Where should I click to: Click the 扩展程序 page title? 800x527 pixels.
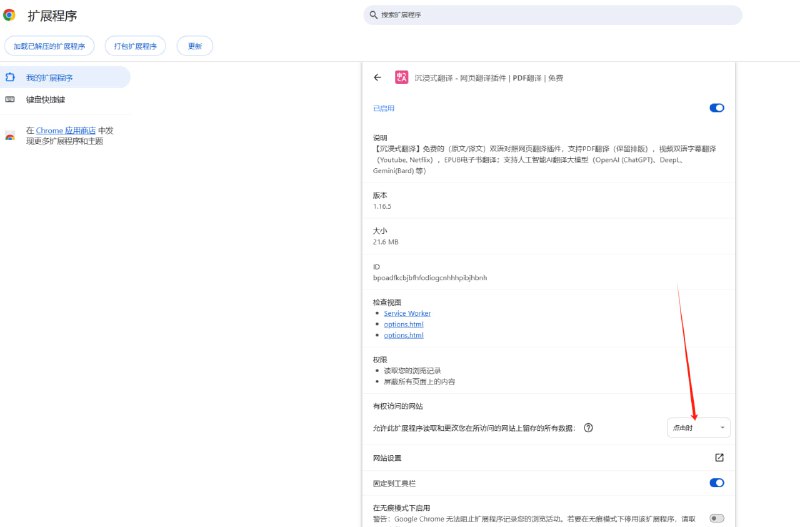52,16
